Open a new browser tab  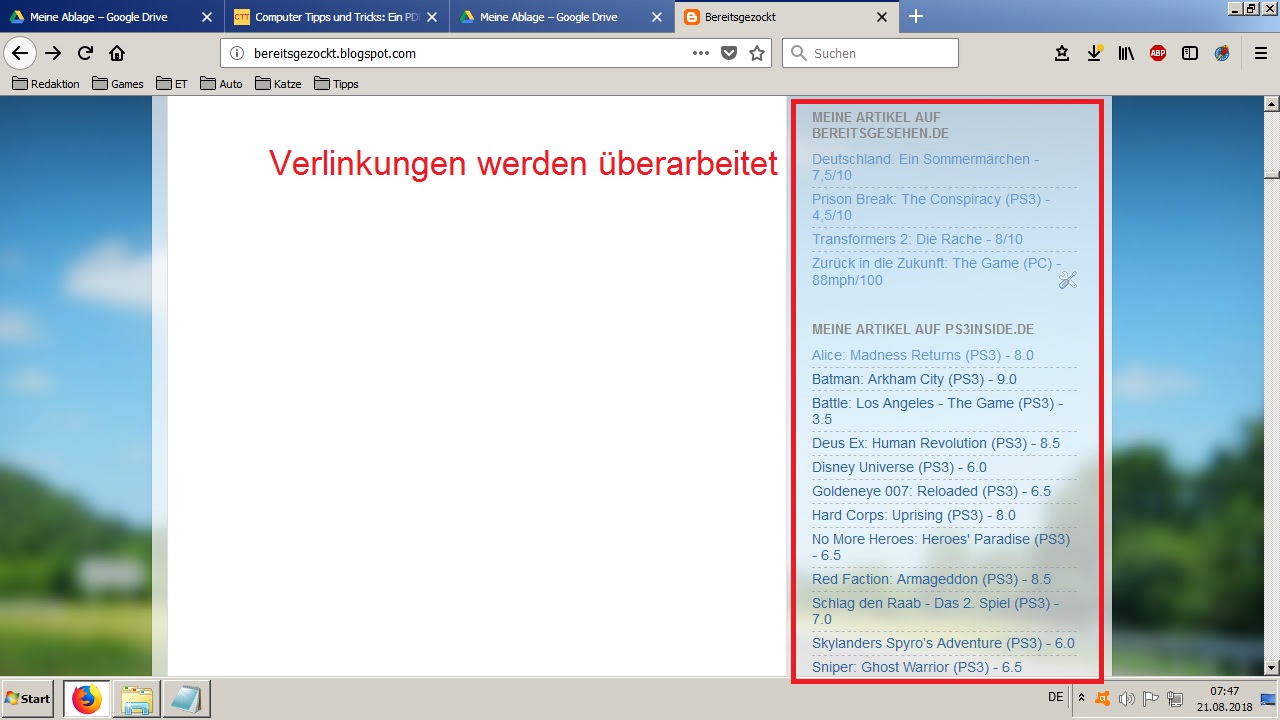pos(915,16)
